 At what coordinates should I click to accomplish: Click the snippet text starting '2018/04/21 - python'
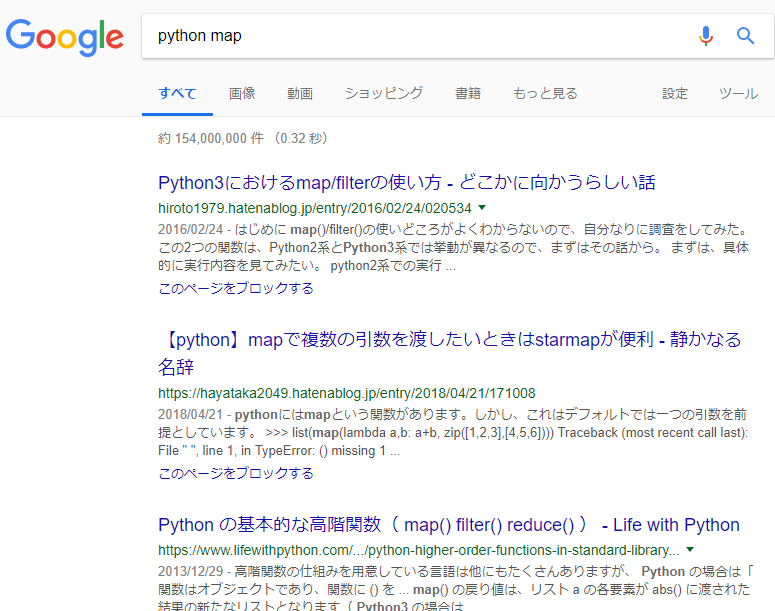[x=453, y=433]
